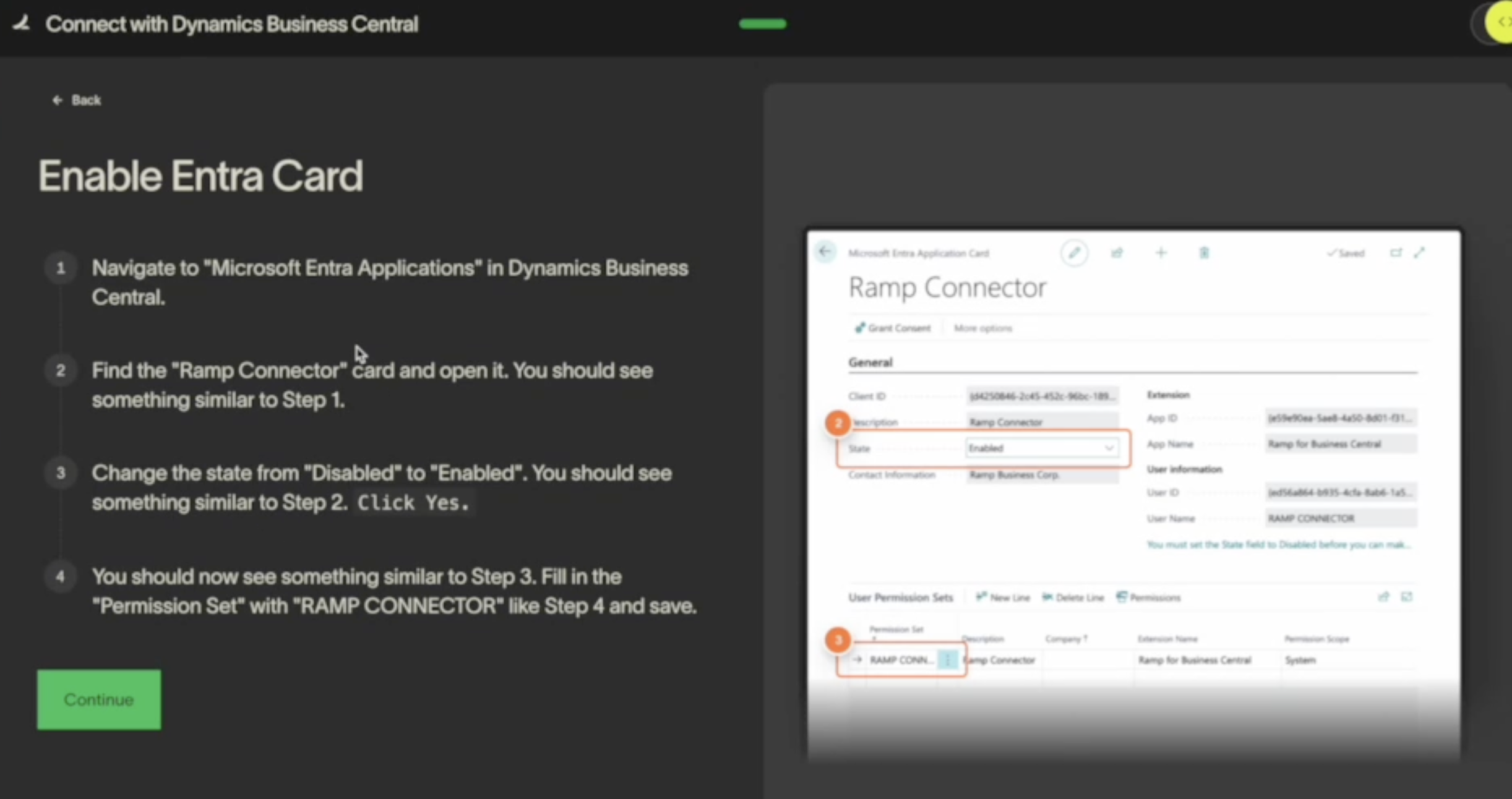Click the Client ID field value
Screen dimensions: 1512x799
1042,396
